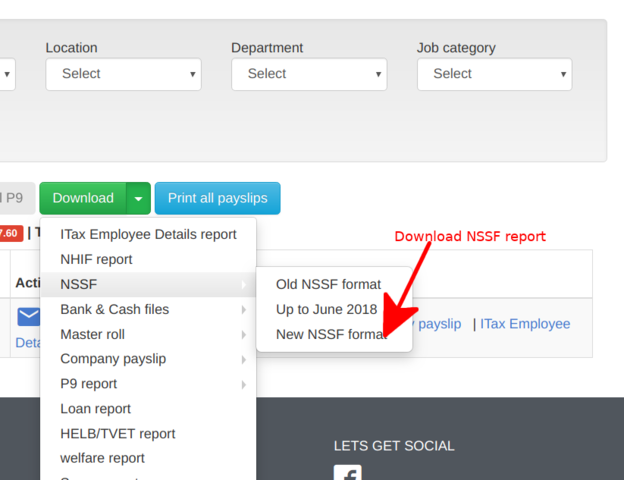Toggle the Download dropdown caret

coord(138,198)
